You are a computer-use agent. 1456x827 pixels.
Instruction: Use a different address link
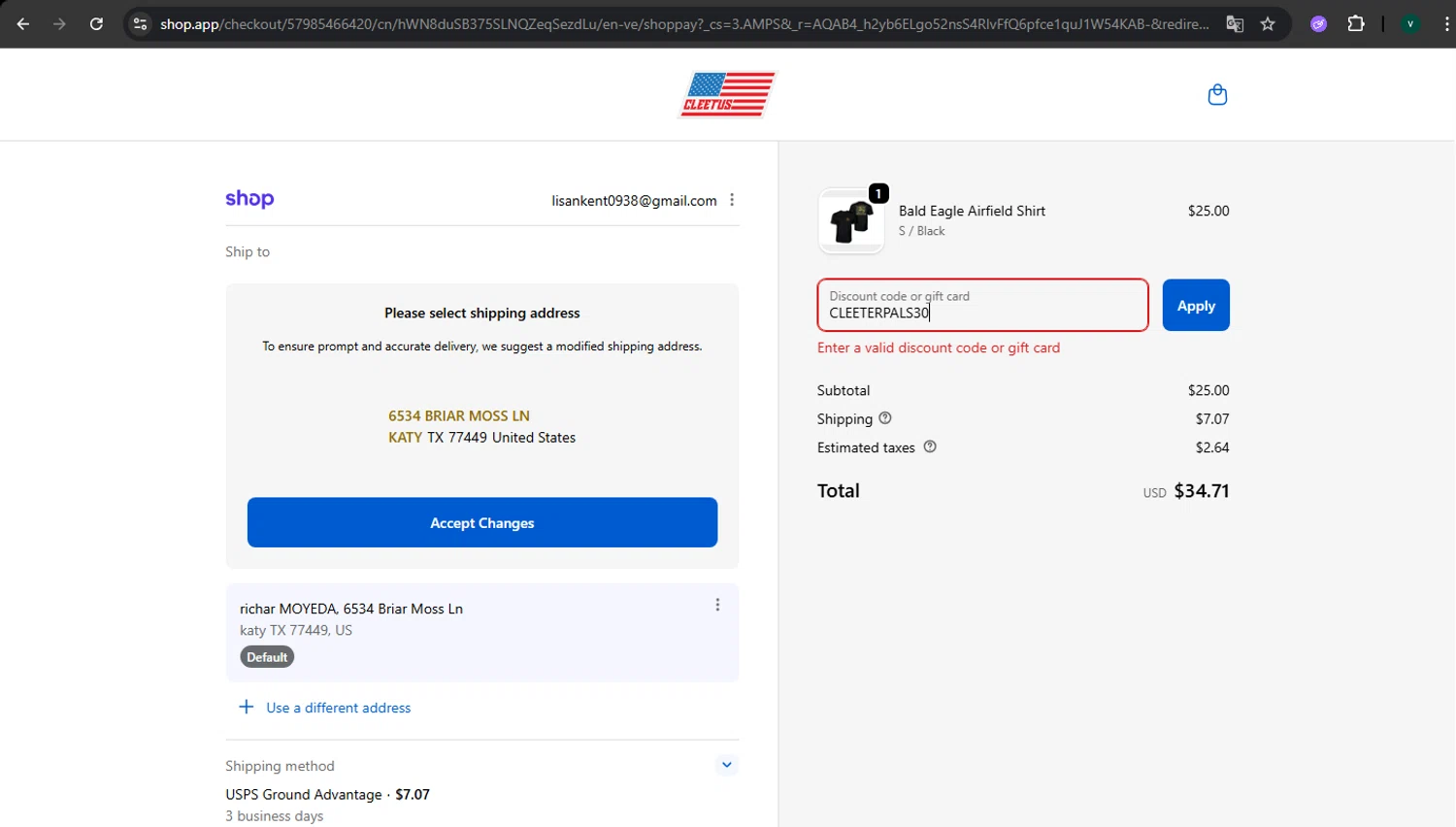339,708
